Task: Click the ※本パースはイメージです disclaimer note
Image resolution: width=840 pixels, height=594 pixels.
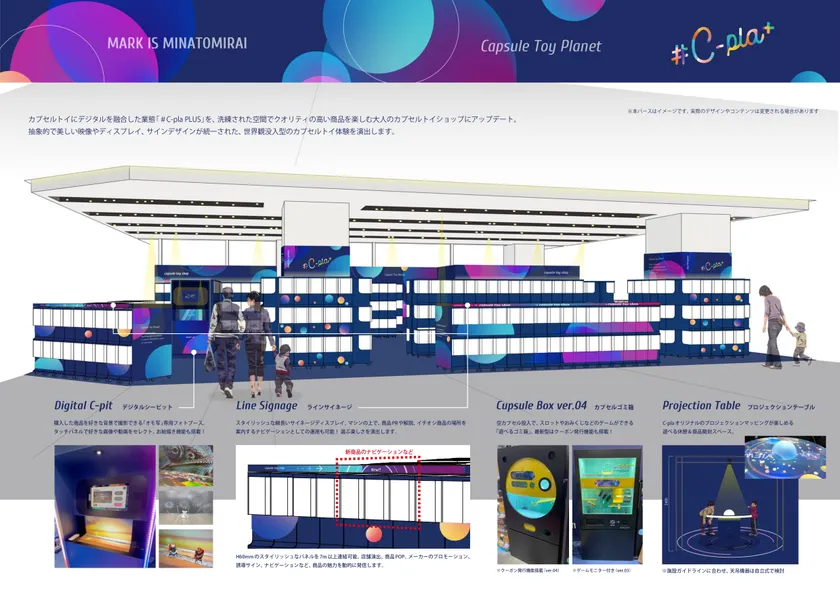Action: (723, 111)
